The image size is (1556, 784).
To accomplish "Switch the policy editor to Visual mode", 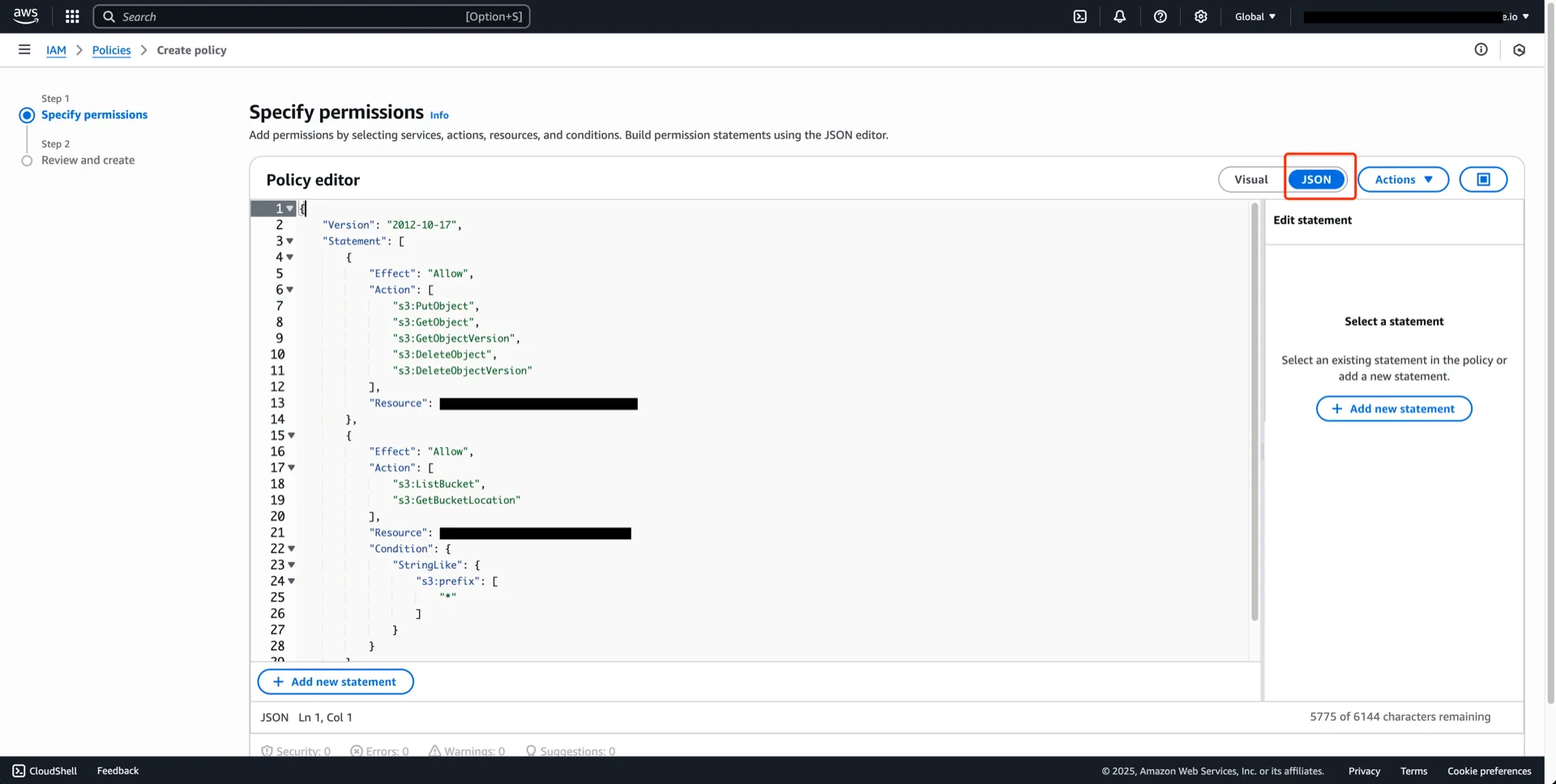I will click(1251, 180).
